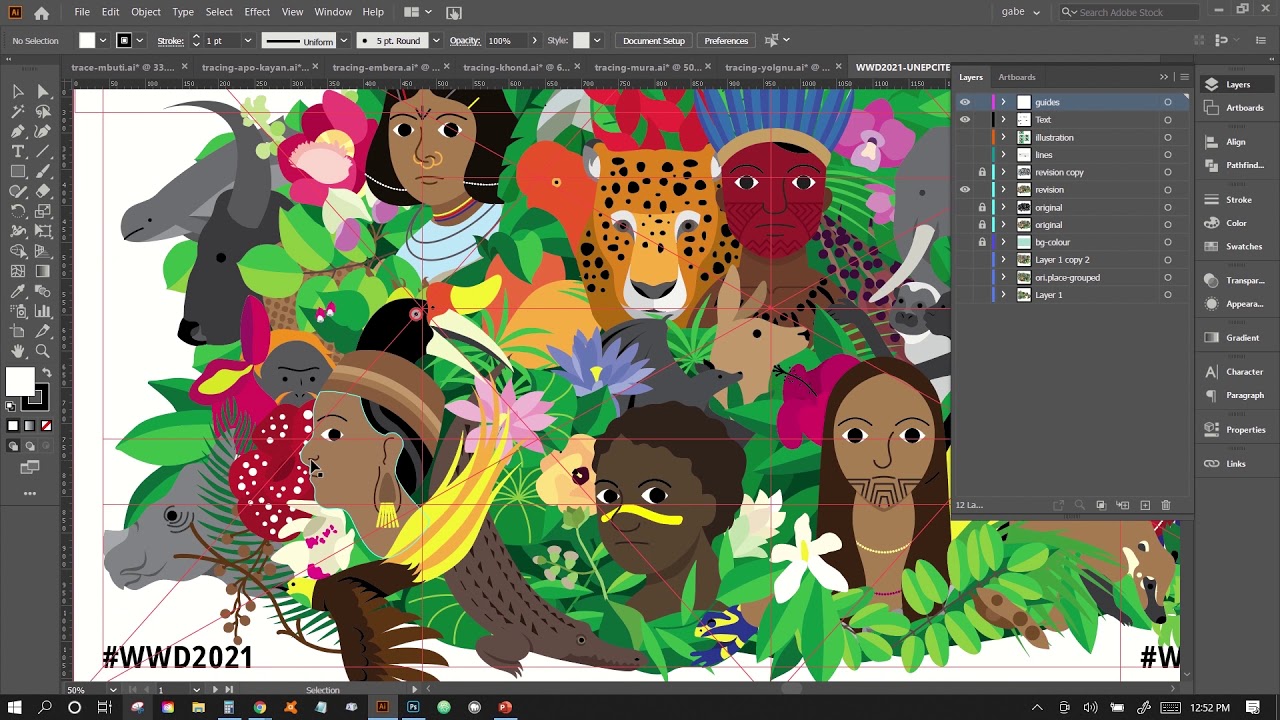Open the Style dropdown in control bar
The image size is (1280, 720).
point(597,41)
